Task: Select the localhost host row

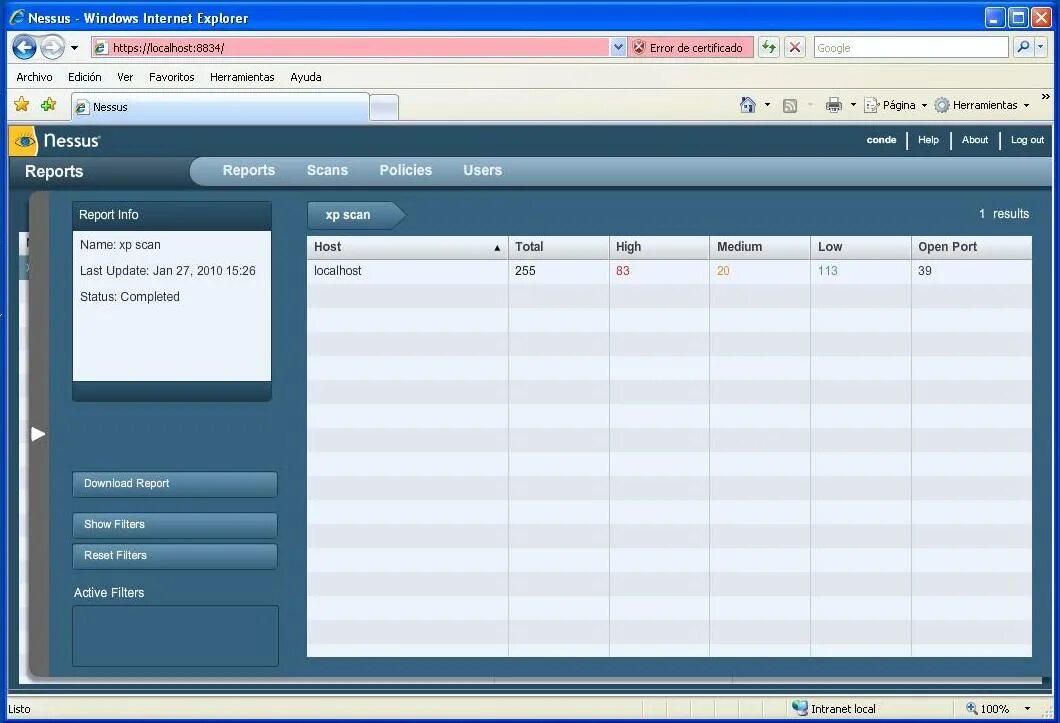Action: (669, 271)
